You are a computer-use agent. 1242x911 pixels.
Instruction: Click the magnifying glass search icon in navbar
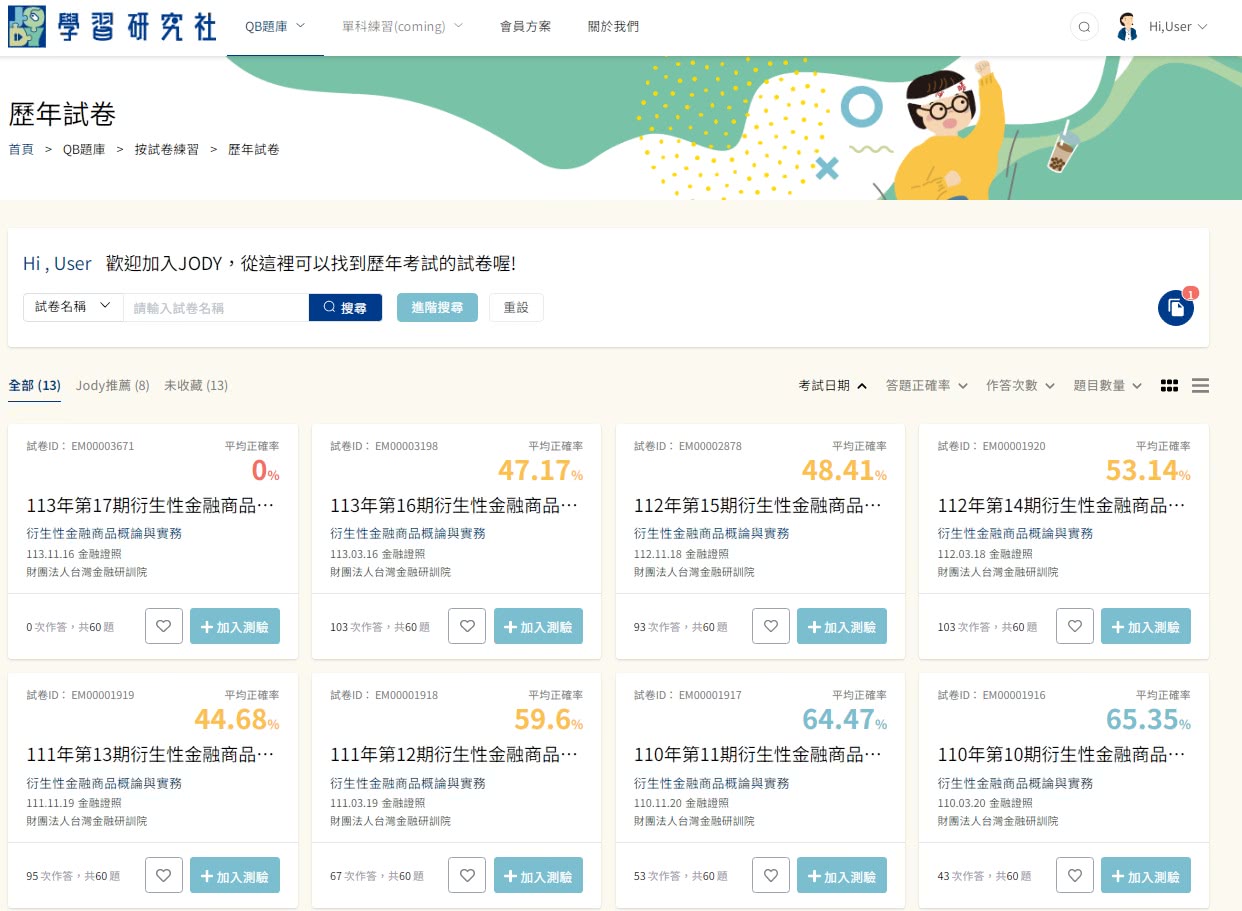pyautogui.click(x=1084, y=27)
